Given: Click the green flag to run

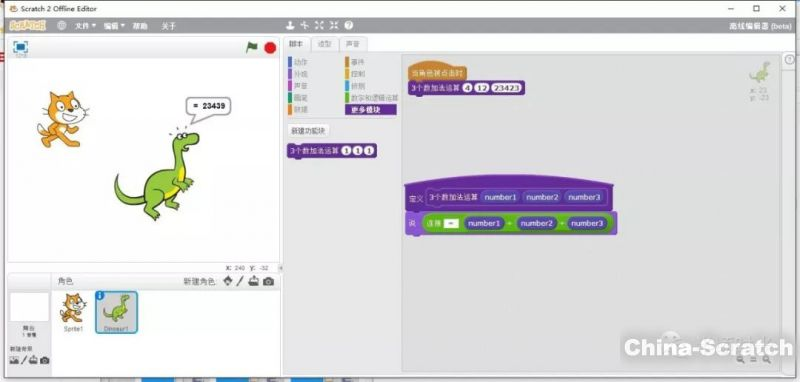Looking at the screenshot, I should pyautogui.click(x=252, y=47).
